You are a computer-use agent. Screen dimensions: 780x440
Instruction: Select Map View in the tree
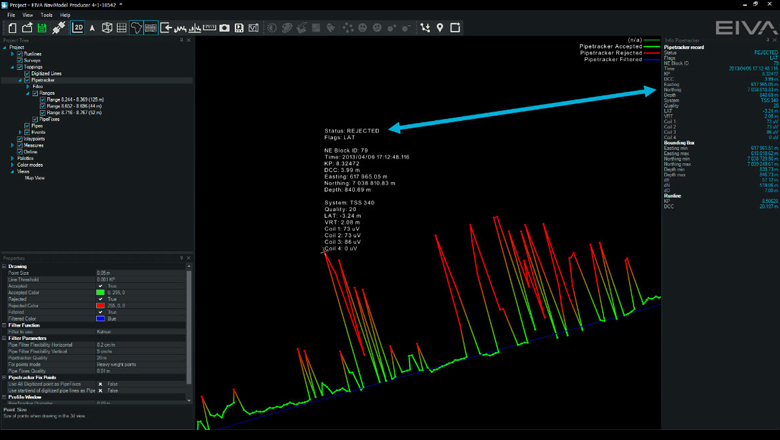pos(35,178)
